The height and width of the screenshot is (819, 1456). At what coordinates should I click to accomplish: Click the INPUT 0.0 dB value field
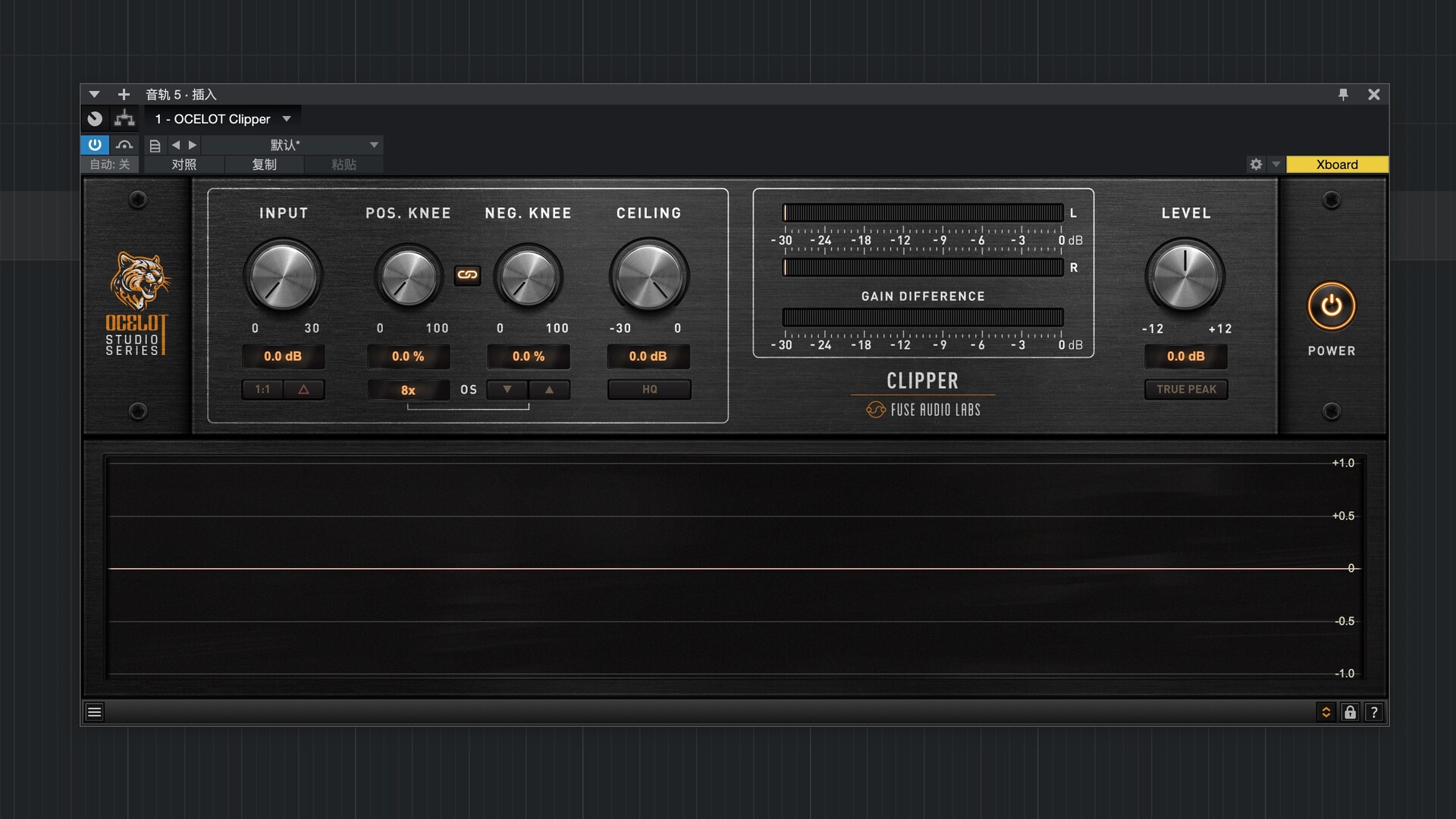coord(283,356)
